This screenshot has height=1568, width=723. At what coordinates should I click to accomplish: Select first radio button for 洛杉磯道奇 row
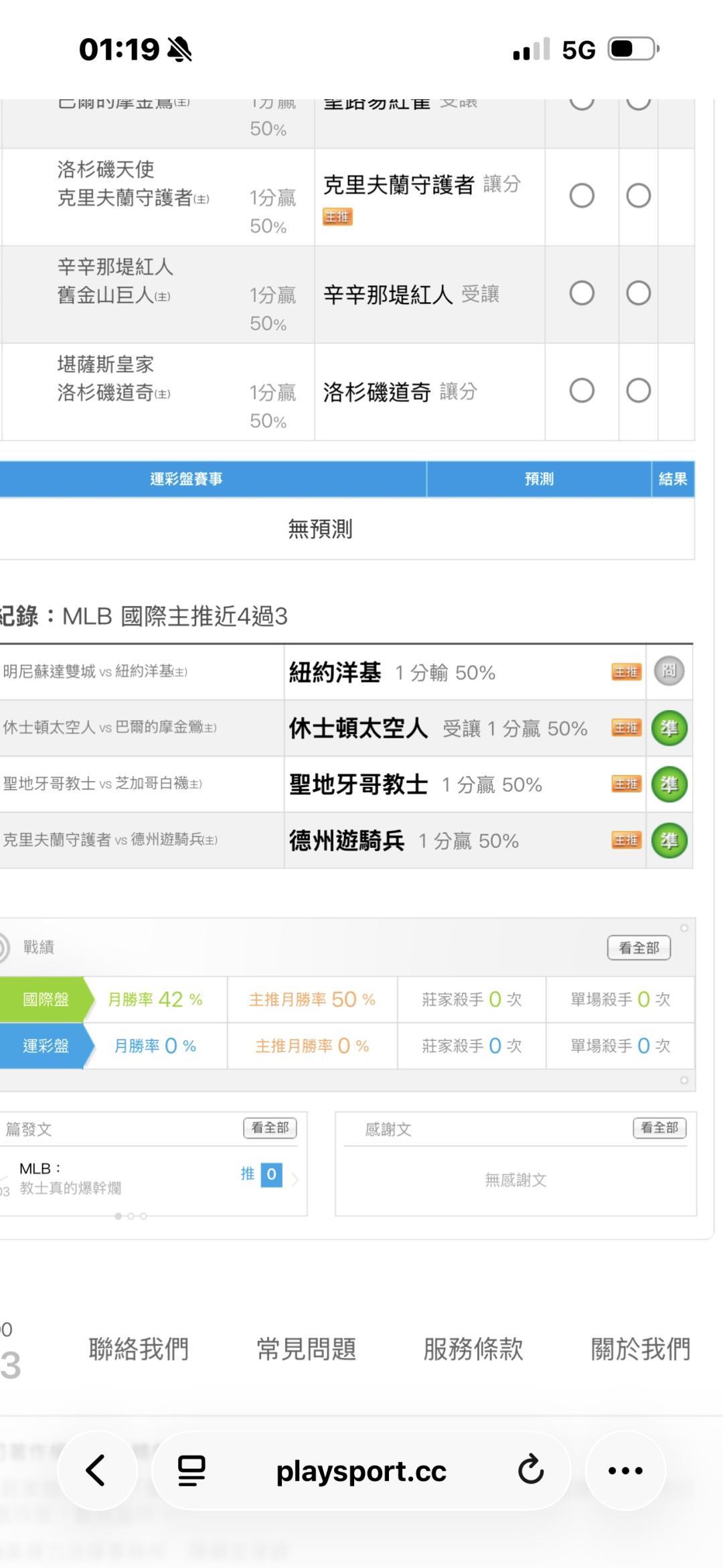point(581,390)
